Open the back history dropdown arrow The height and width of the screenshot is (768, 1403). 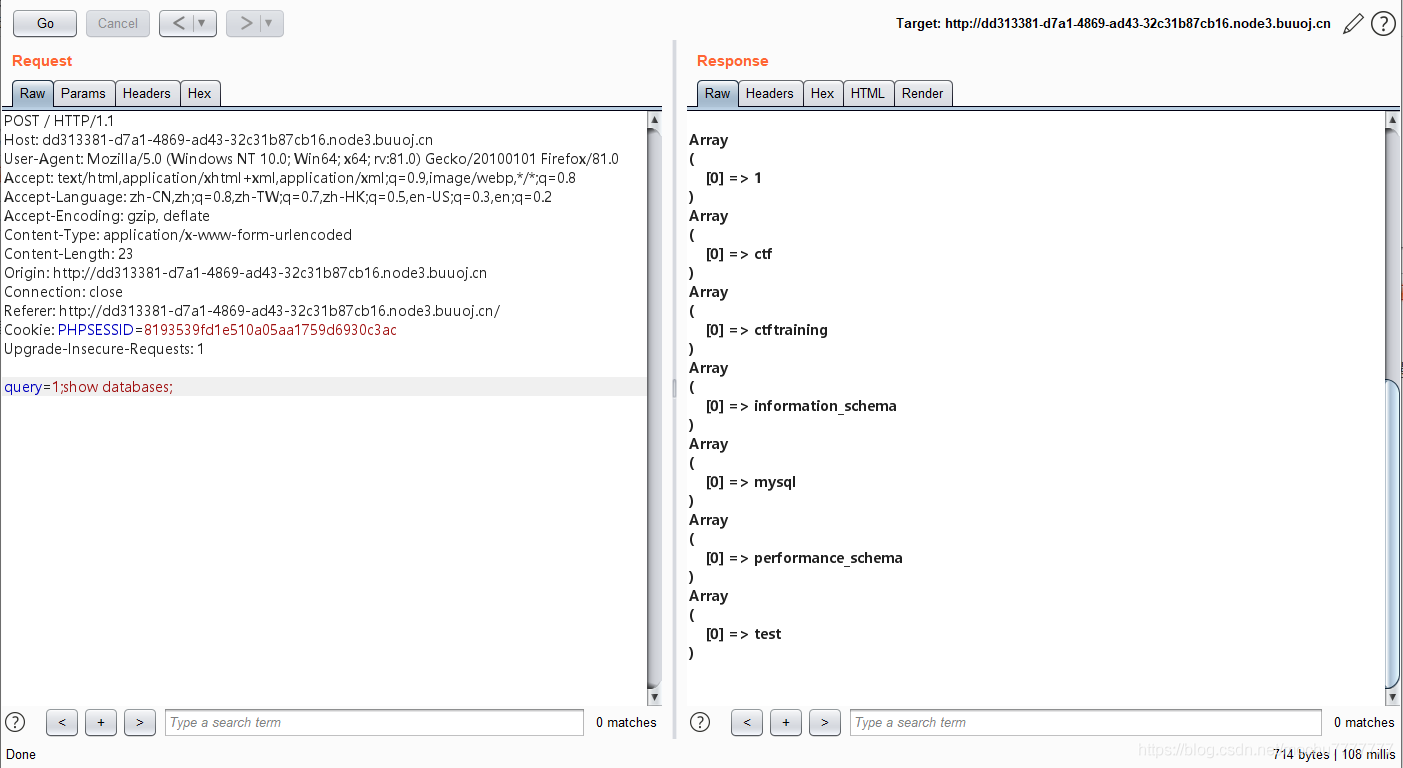(x=203, y=23)
